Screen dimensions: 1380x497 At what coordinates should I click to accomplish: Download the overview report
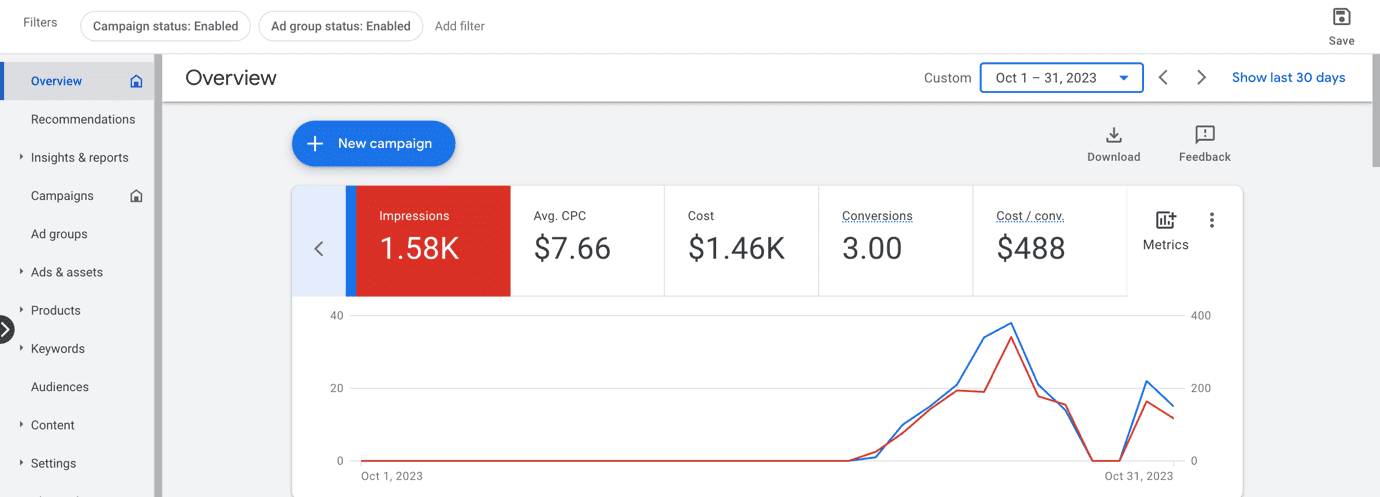click(1113, 143)
